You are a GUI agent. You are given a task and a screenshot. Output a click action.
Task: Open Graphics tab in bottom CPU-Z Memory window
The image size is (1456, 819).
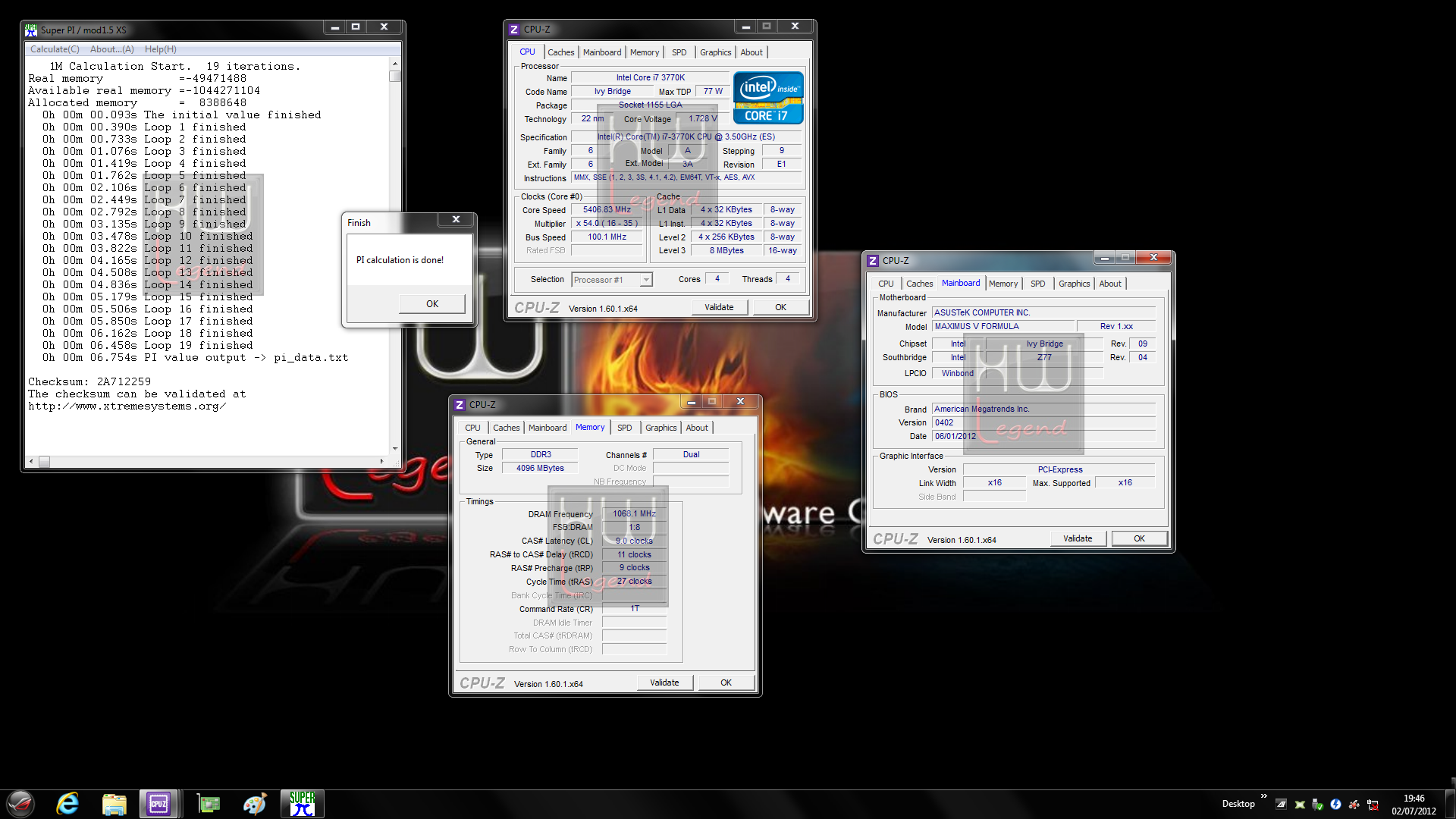click(661, 428)
